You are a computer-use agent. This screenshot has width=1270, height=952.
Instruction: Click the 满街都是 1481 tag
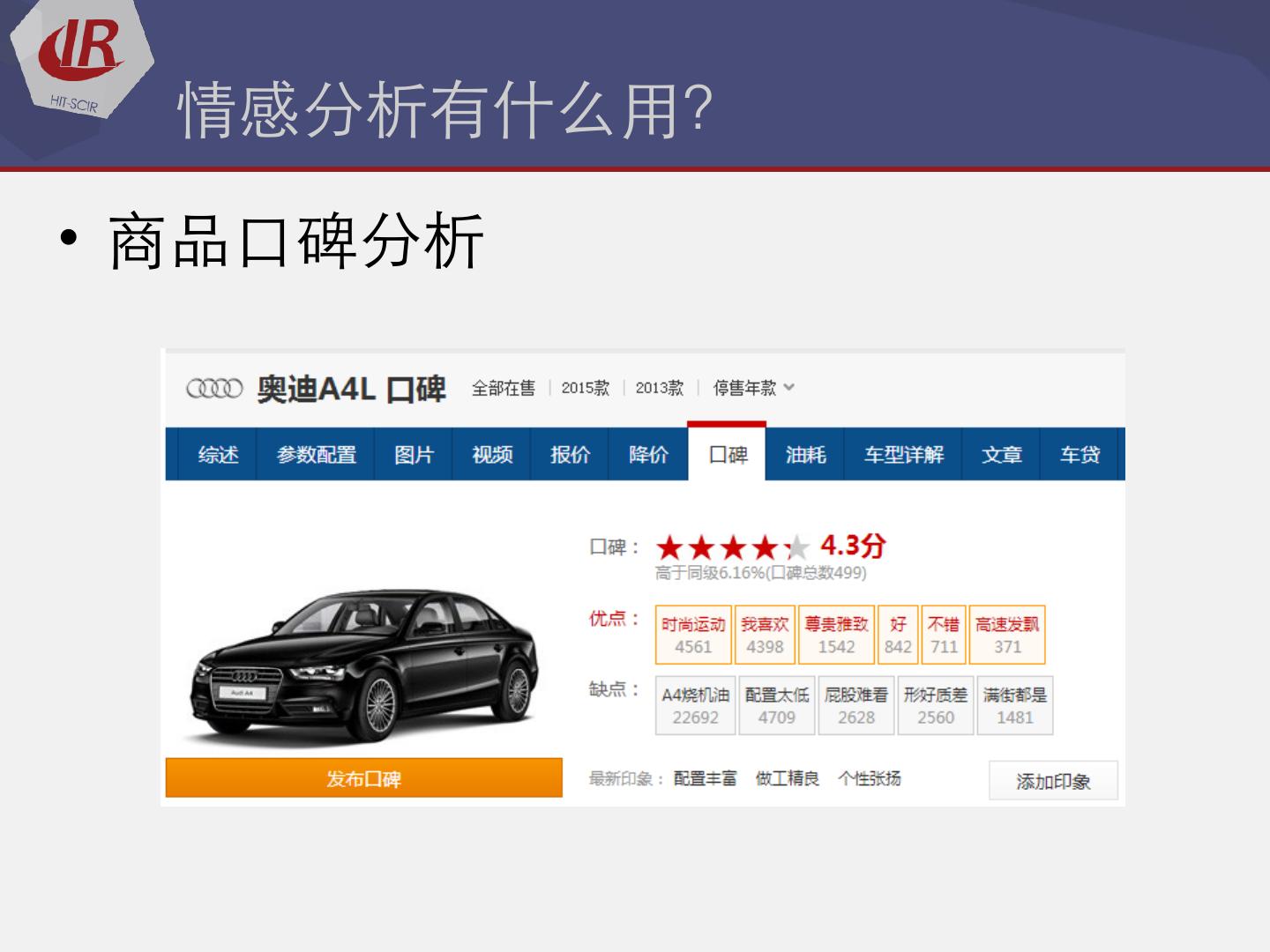(x=1015, y=705)
